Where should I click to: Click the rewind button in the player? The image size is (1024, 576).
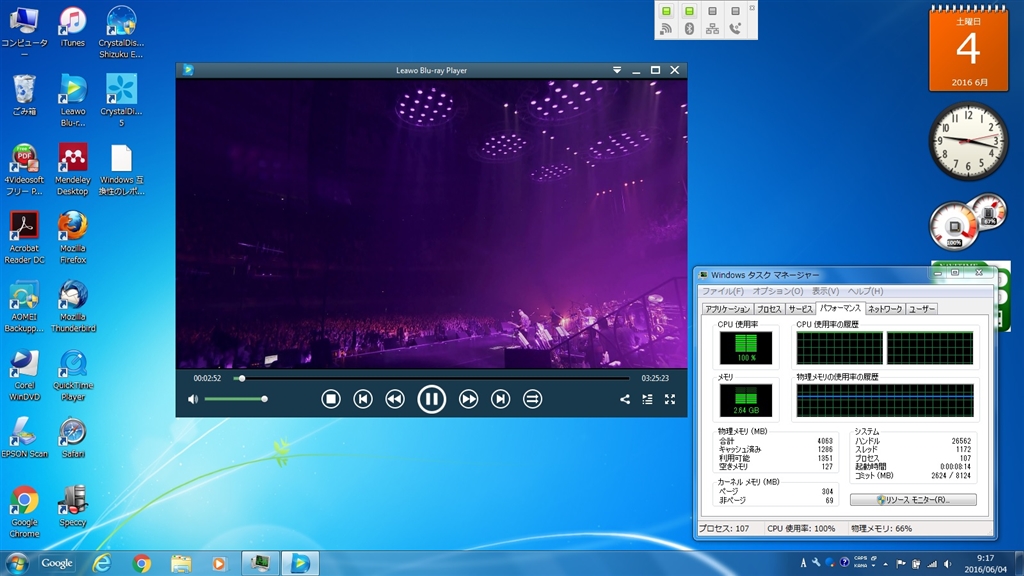395,399
